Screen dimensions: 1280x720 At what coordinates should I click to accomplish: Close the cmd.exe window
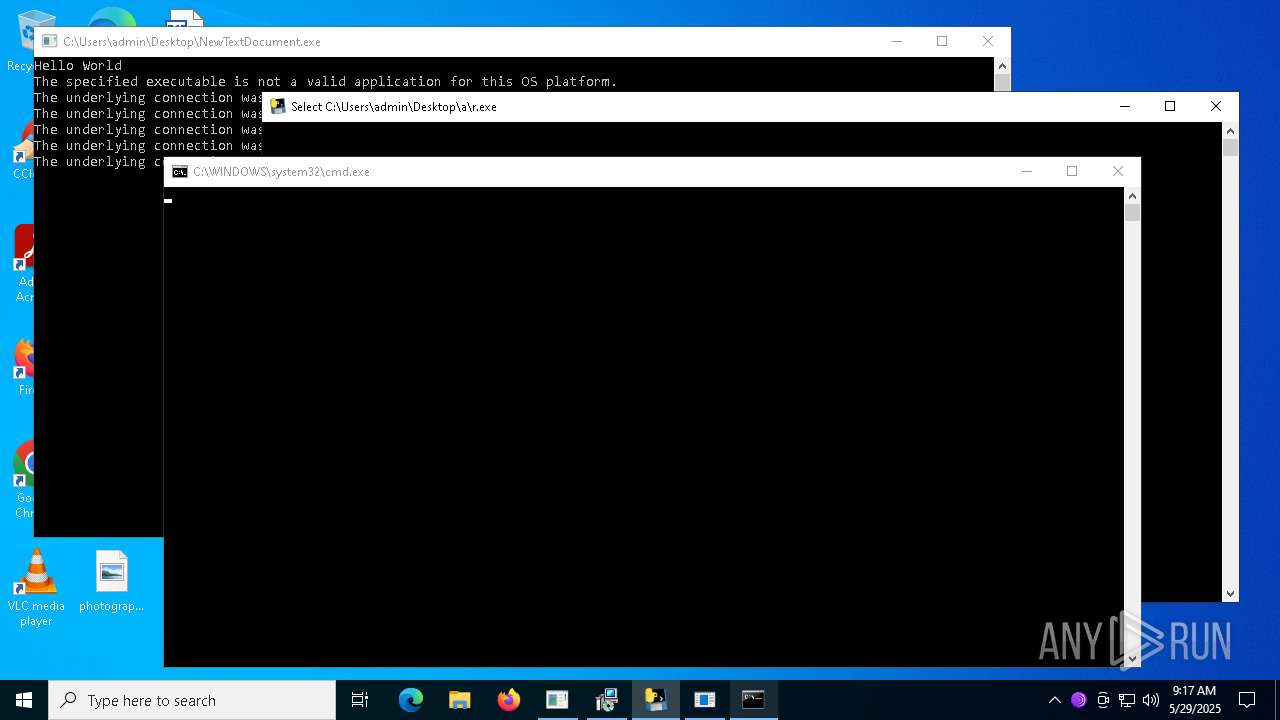pyautogui.click(x=1118, y=172)
